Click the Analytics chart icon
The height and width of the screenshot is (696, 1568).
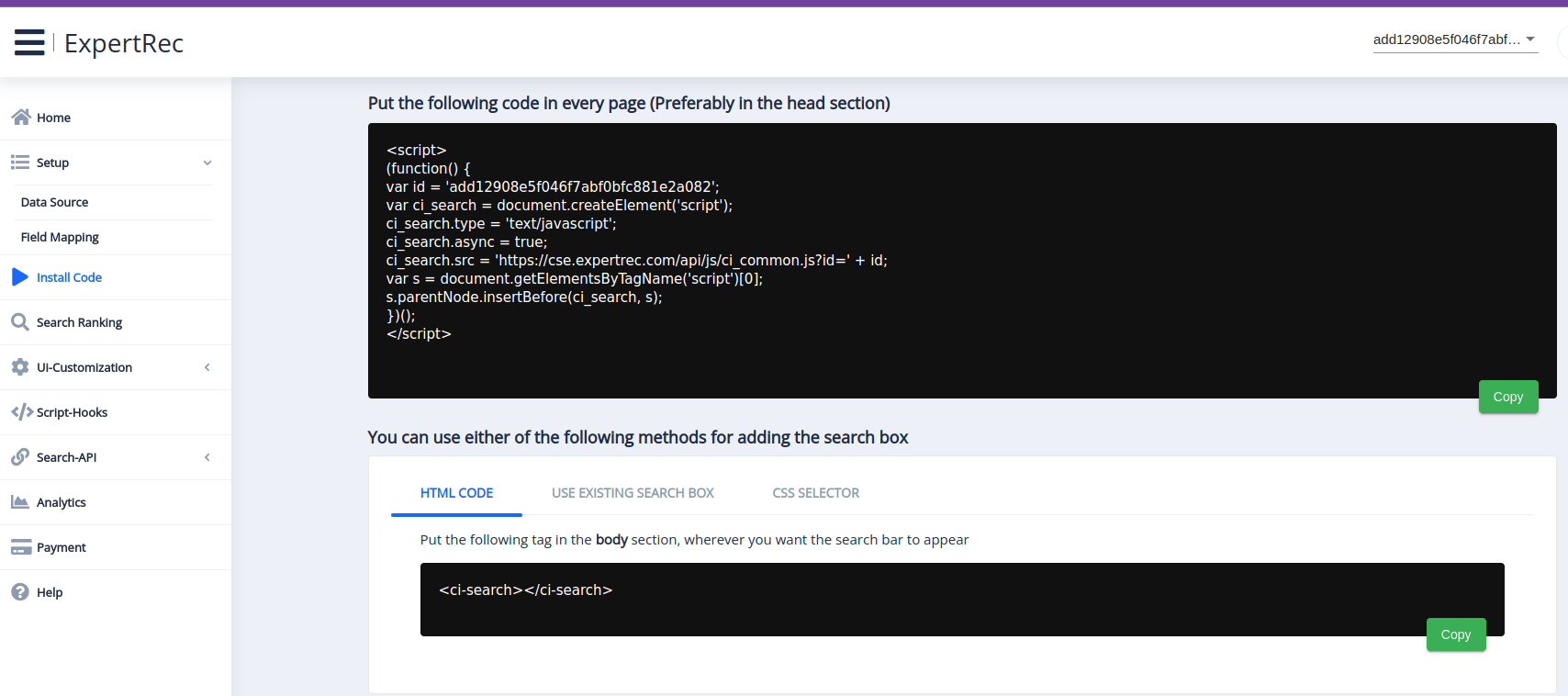[x=20, y=502]
